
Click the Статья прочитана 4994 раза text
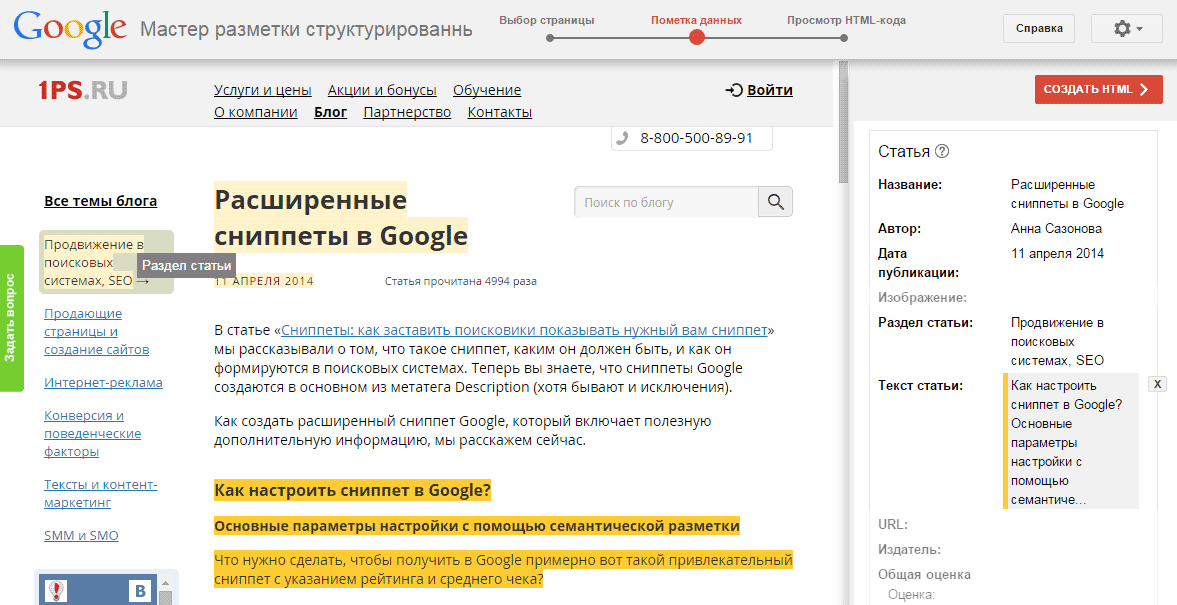[x=461, y=281]
